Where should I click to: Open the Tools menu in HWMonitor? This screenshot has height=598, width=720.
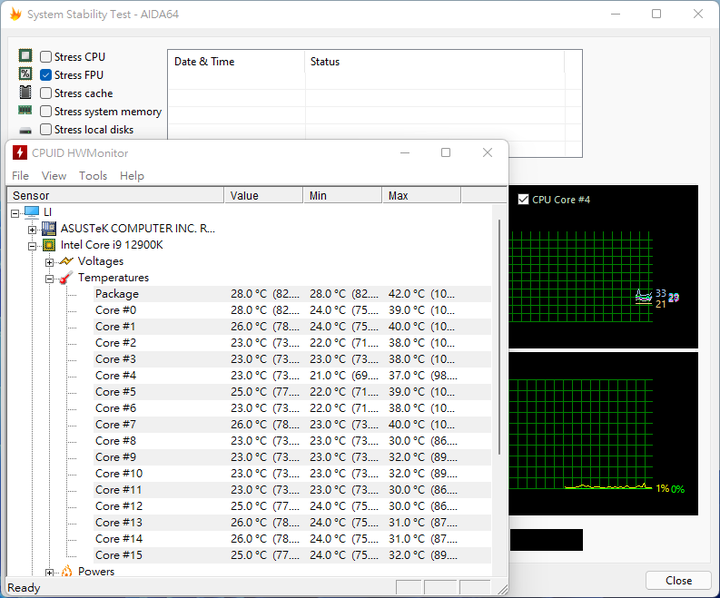click(x=93, y=176)
